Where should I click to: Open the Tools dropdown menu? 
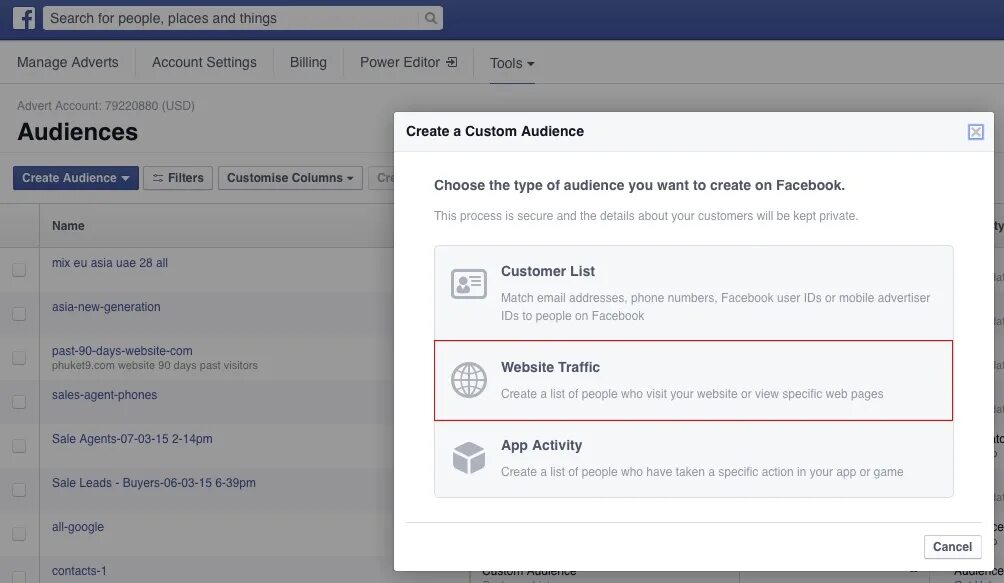point(512,63)
